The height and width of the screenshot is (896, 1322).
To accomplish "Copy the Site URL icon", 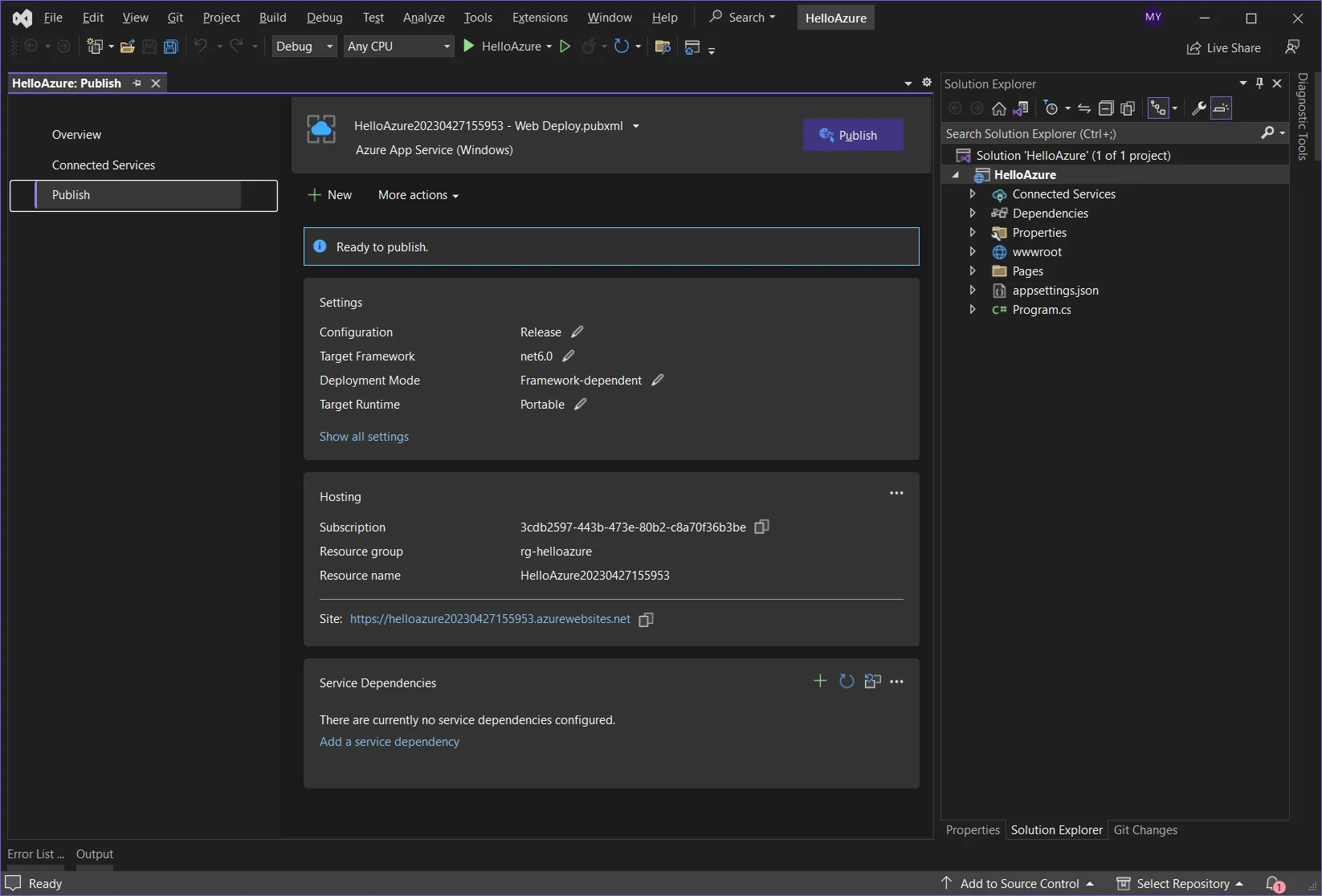I will tap(646, 619).
